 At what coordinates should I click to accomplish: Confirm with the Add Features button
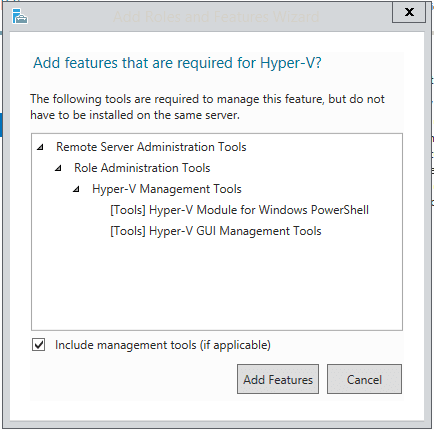point(278,379)
